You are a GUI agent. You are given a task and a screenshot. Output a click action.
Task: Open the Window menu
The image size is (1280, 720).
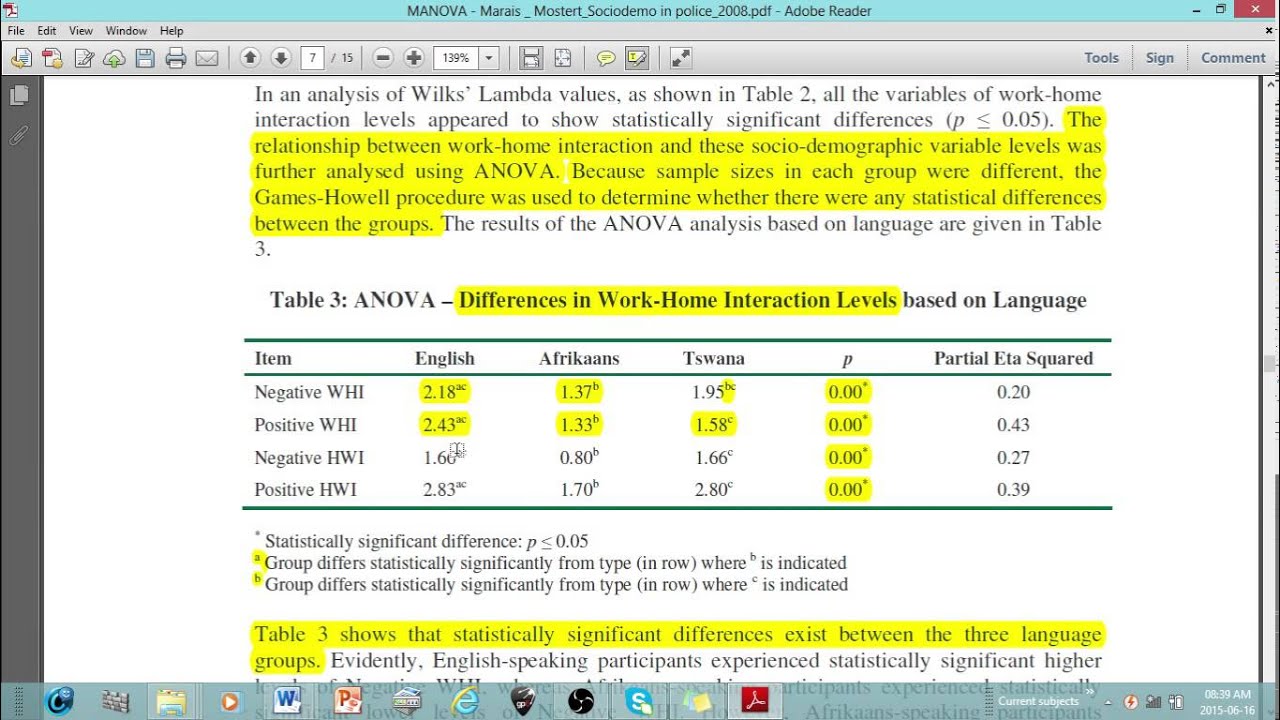(127, 31)
